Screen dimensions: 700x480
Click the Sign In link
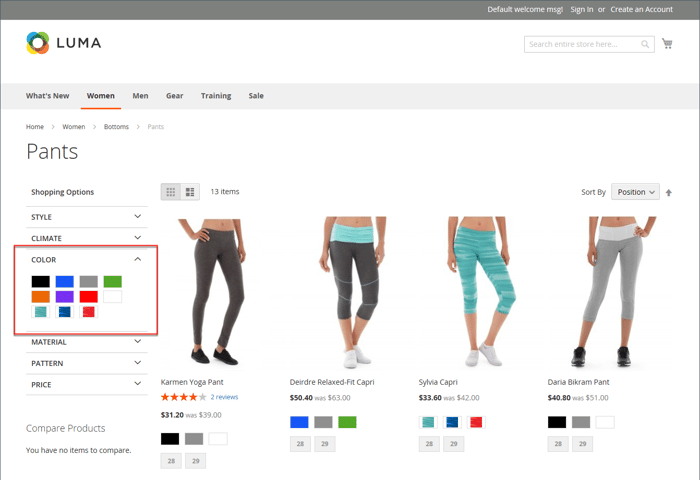[x=582, y=9]
